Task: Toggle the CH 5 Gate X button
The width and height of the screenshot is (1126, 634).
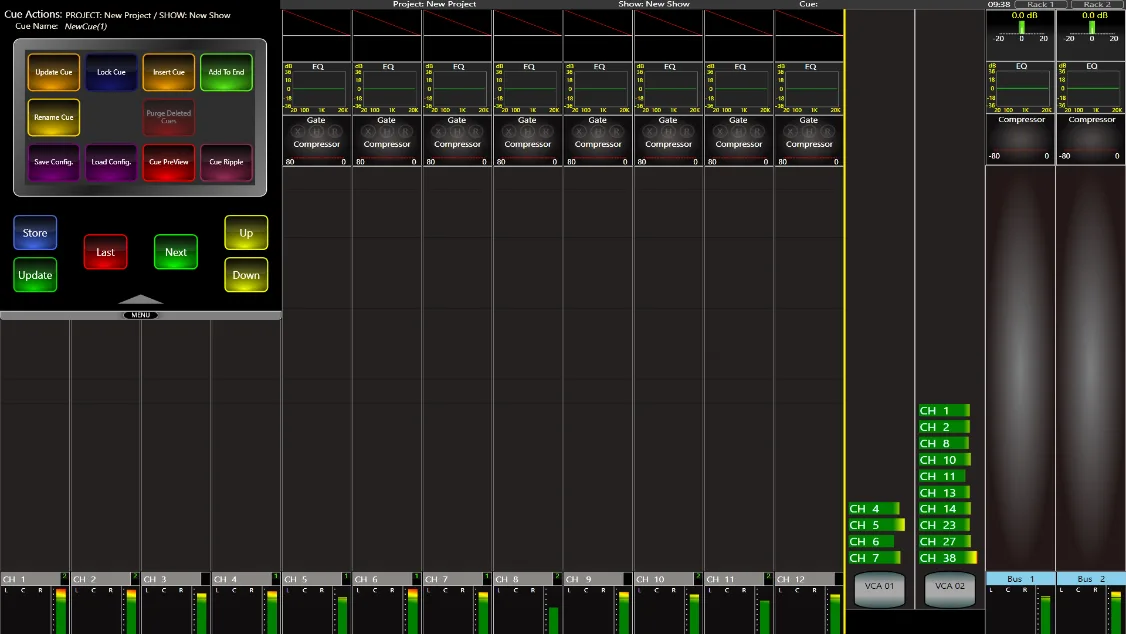Action: 298,132
